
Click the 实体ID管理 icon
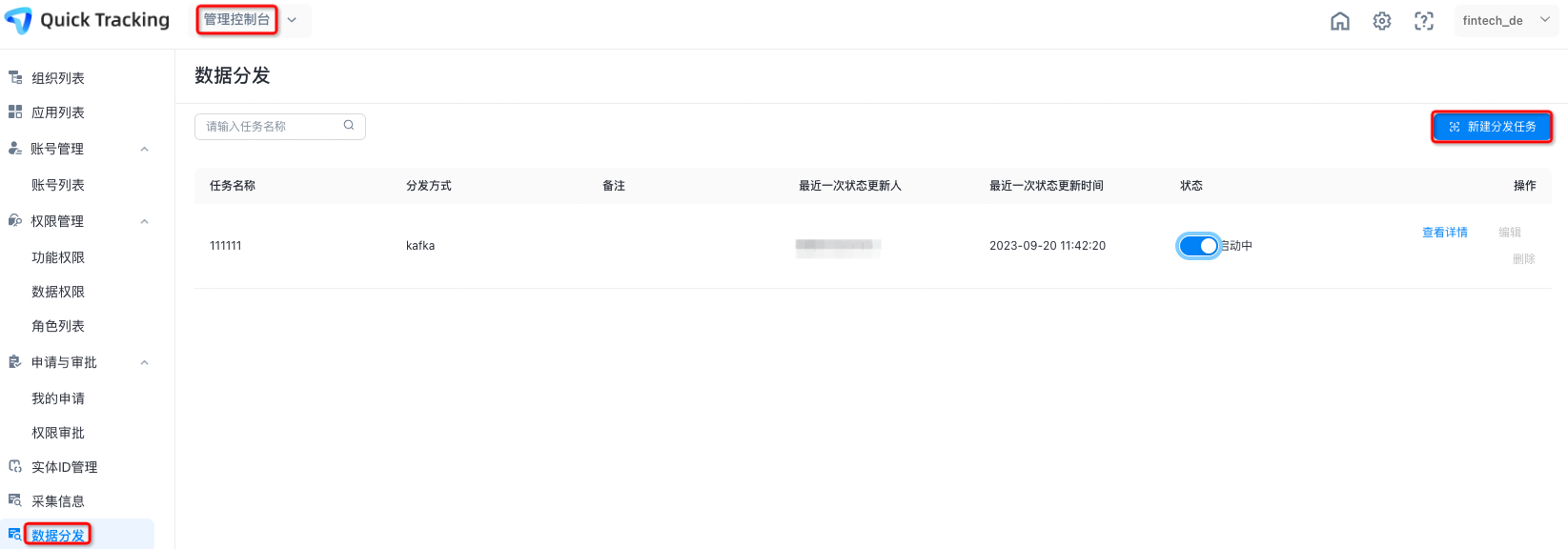15,466
